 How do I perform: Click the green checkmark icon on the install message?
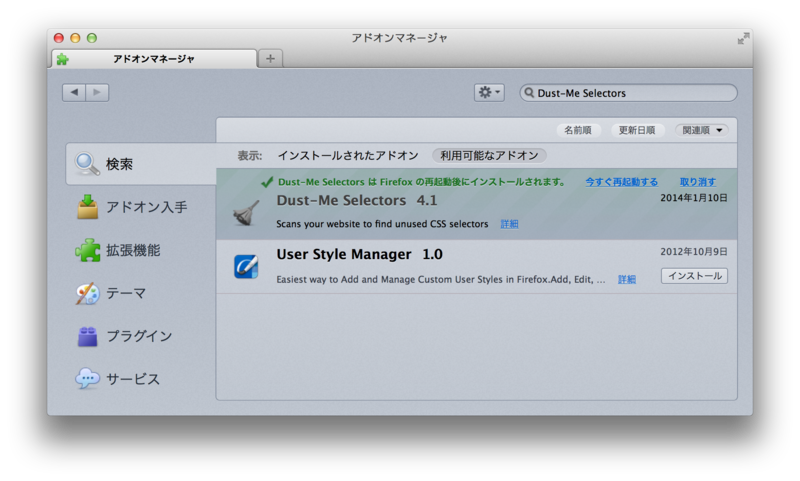click(267, 182)
